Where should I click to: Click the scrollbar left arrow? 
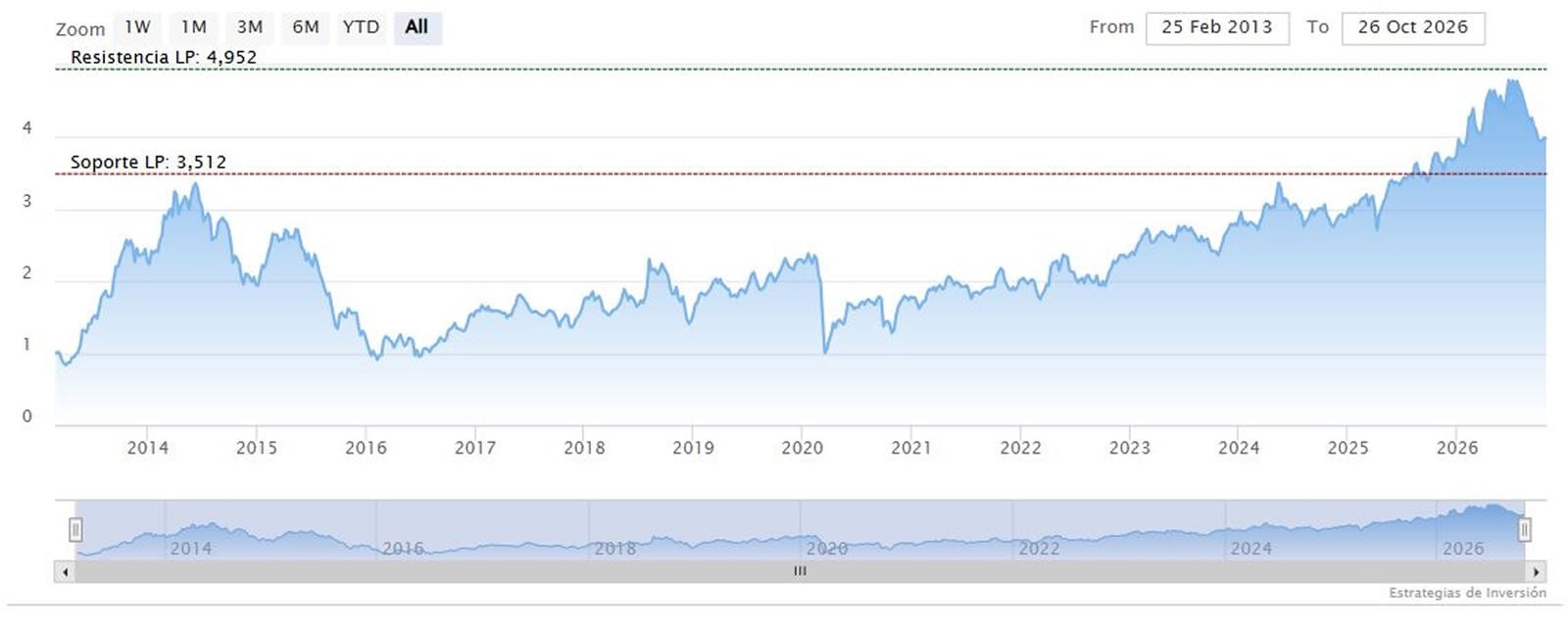point(65,571)
